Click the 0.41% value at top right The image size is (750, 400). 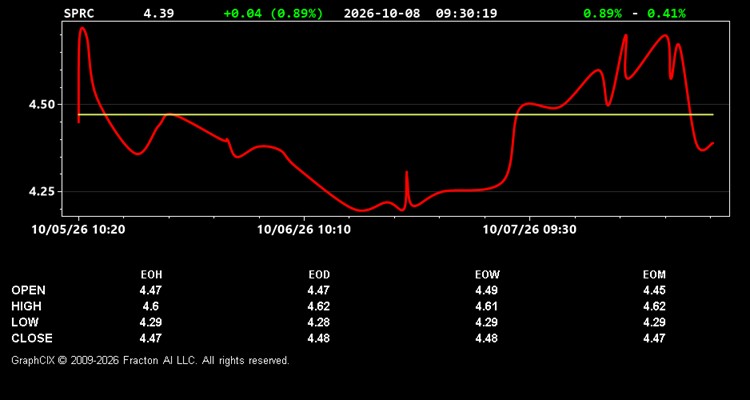coord(666,13)
